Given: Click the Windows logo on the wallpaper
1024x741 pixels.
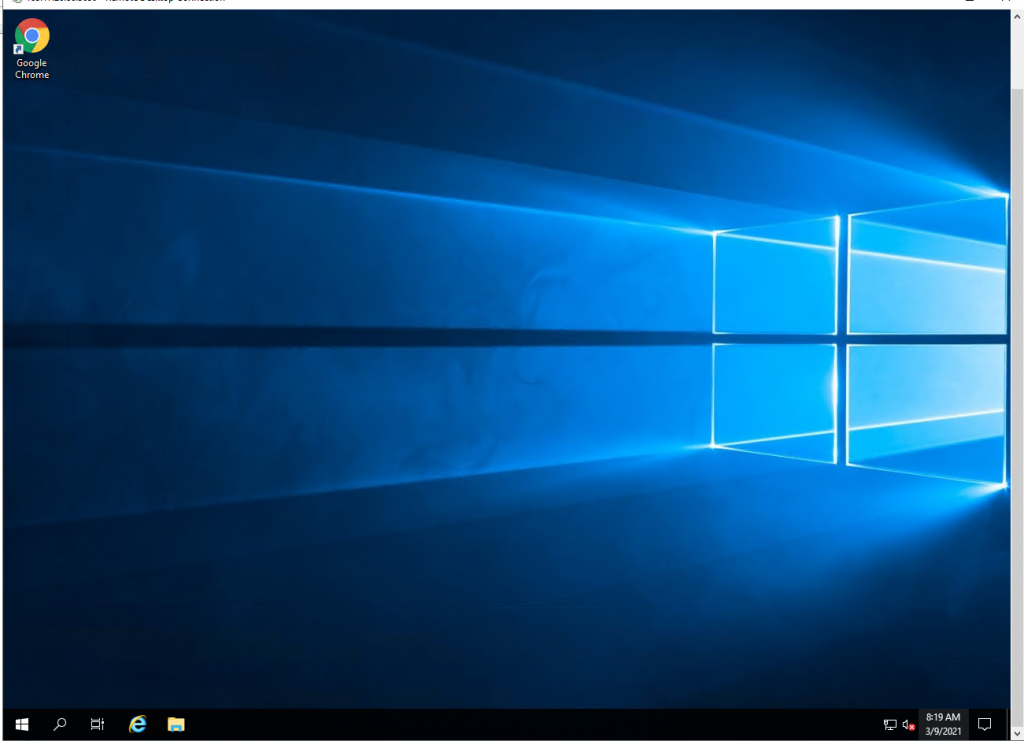Looking at the screenshot, I should 858,338.
